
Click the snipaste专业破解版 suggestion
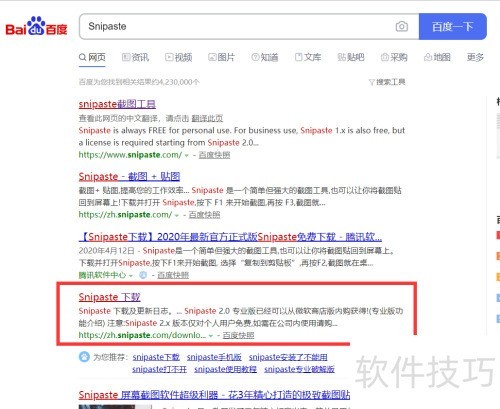299,369
